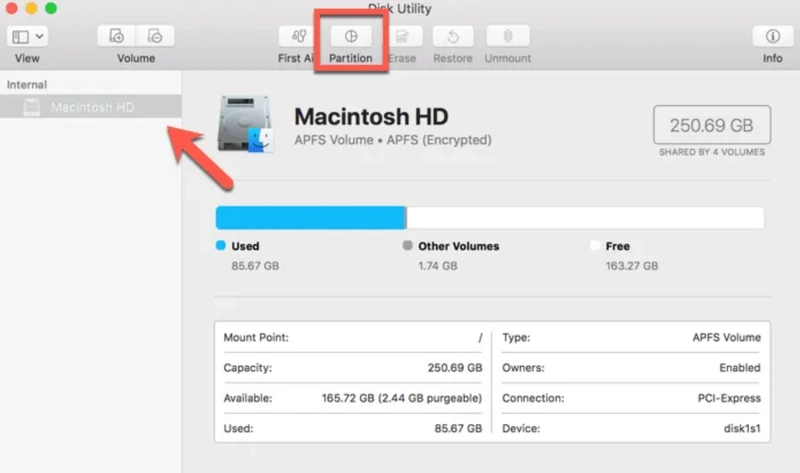Click the Free space portion of bar
This screenshot has height=473, width=800.
(585, 218)
